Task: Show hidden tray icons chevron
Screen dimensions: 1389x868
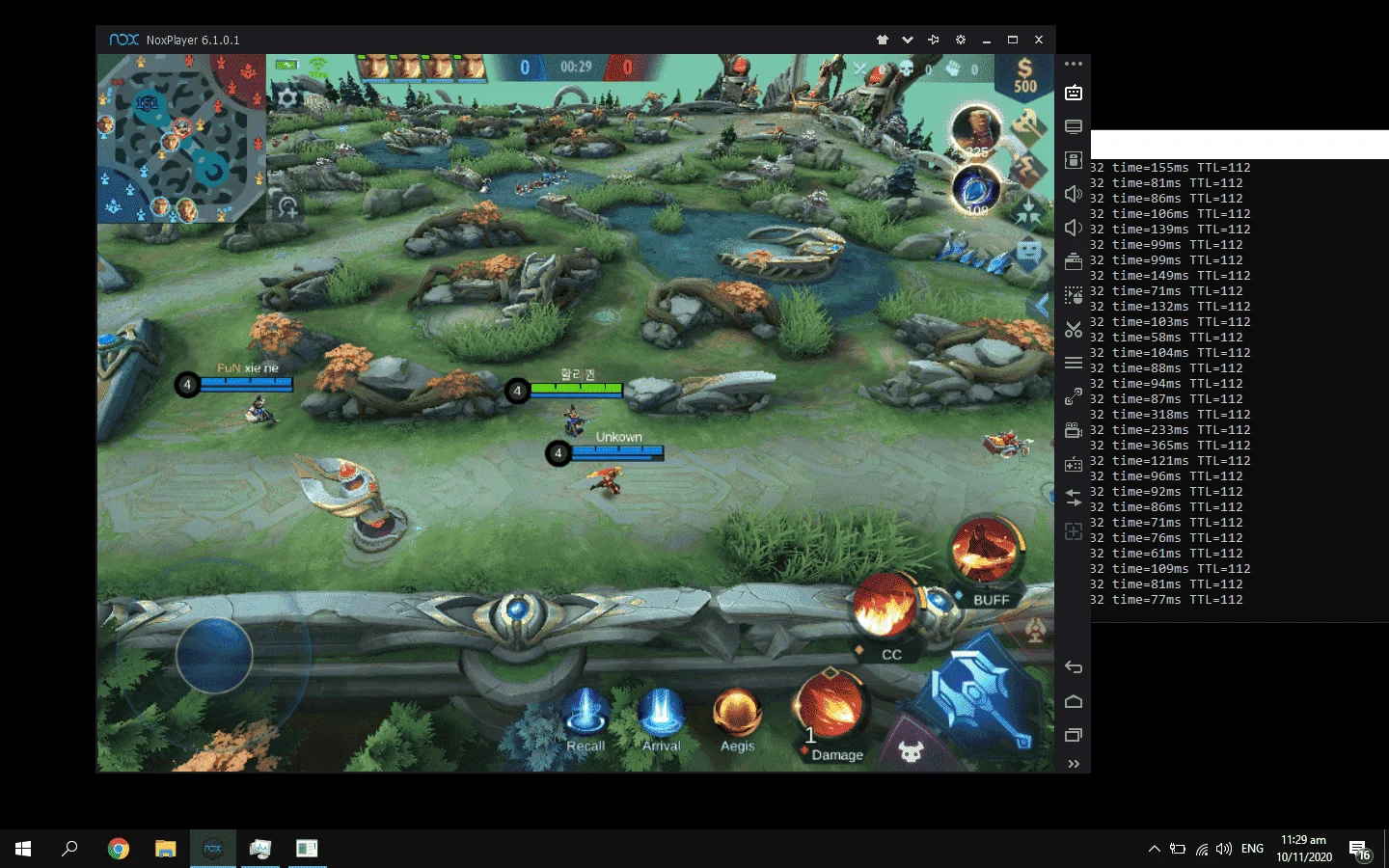Action: click(x=1154, y=849)
